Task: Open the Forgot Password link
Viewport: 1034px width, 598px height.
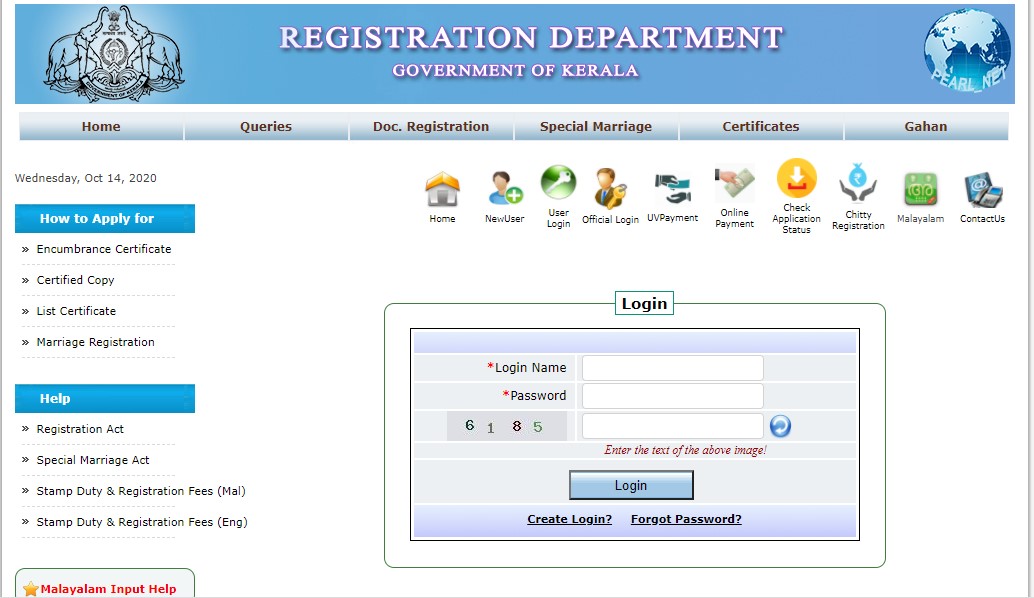Action: click(686, 519)
